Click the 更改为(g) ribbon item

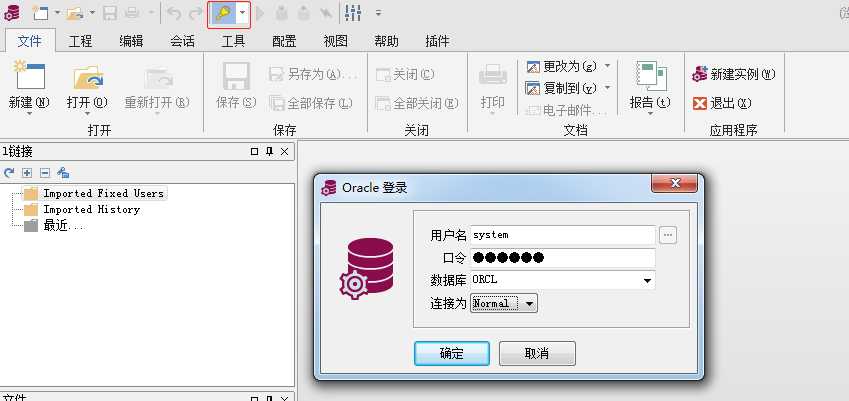(561, 67)
